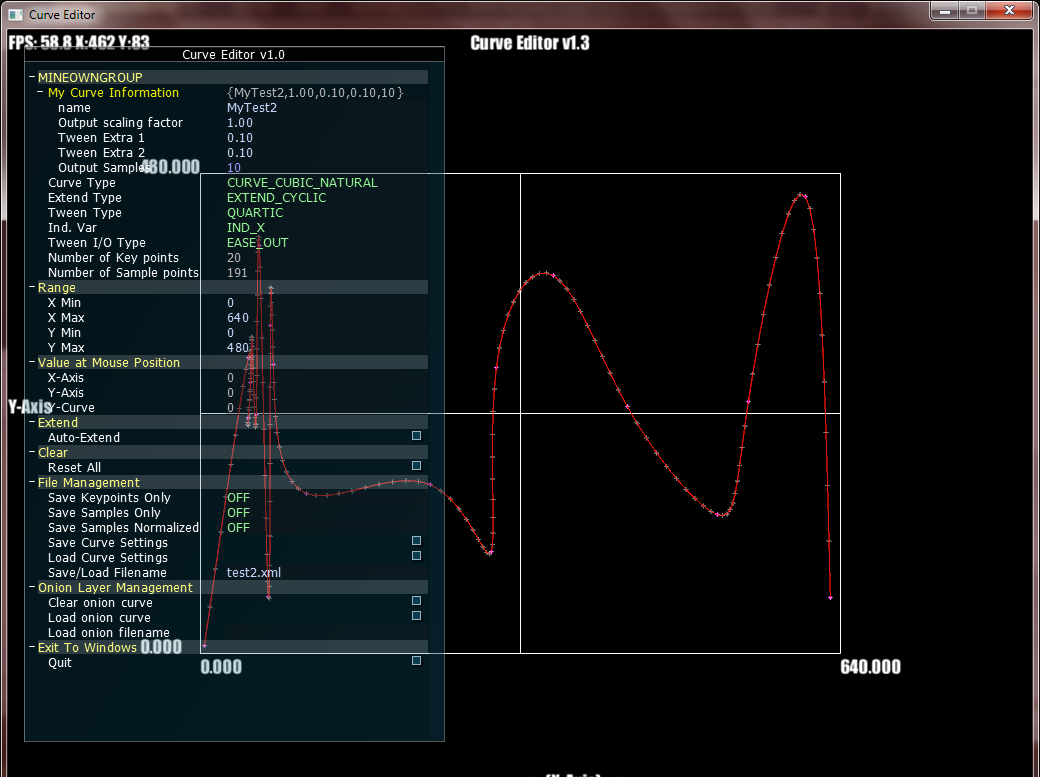Image resolution: width=1040 pixels, height=777 pixels.
Task: Collapse the Range section
Action: 31,287
